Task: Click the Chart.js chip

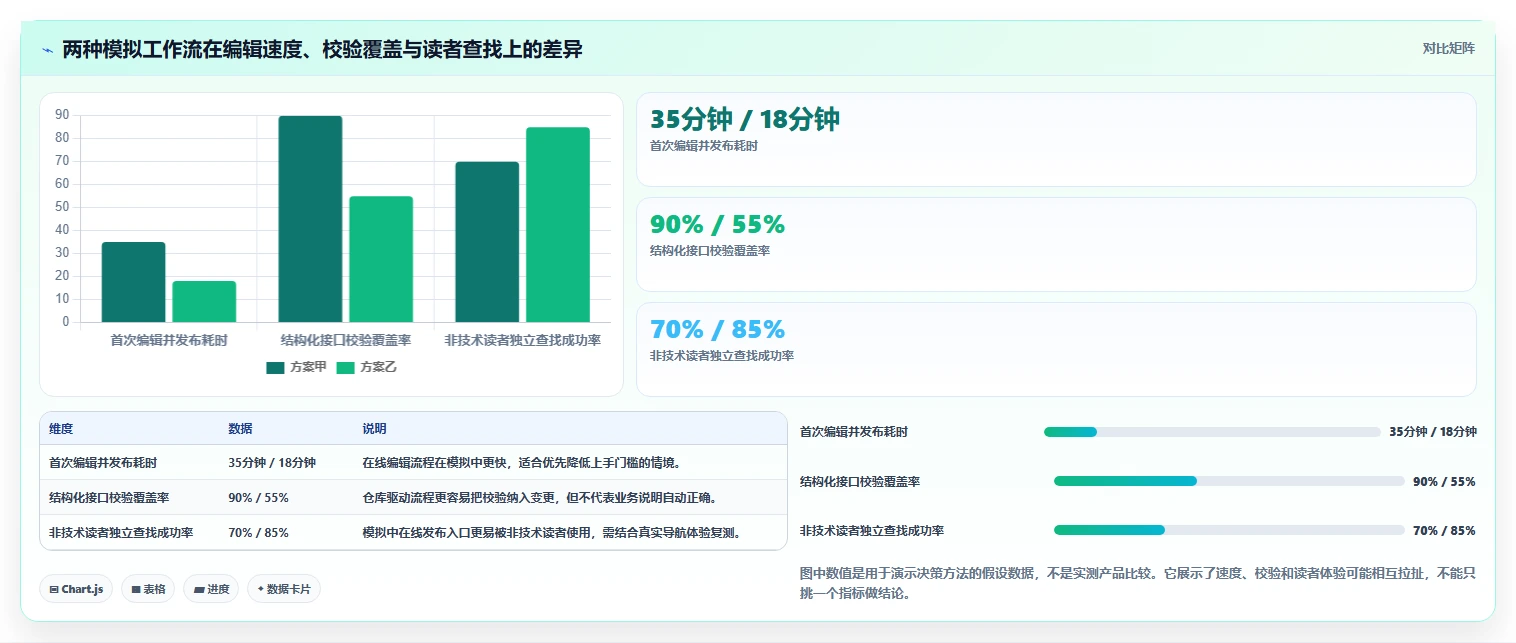Action: [x=77, y=589]
